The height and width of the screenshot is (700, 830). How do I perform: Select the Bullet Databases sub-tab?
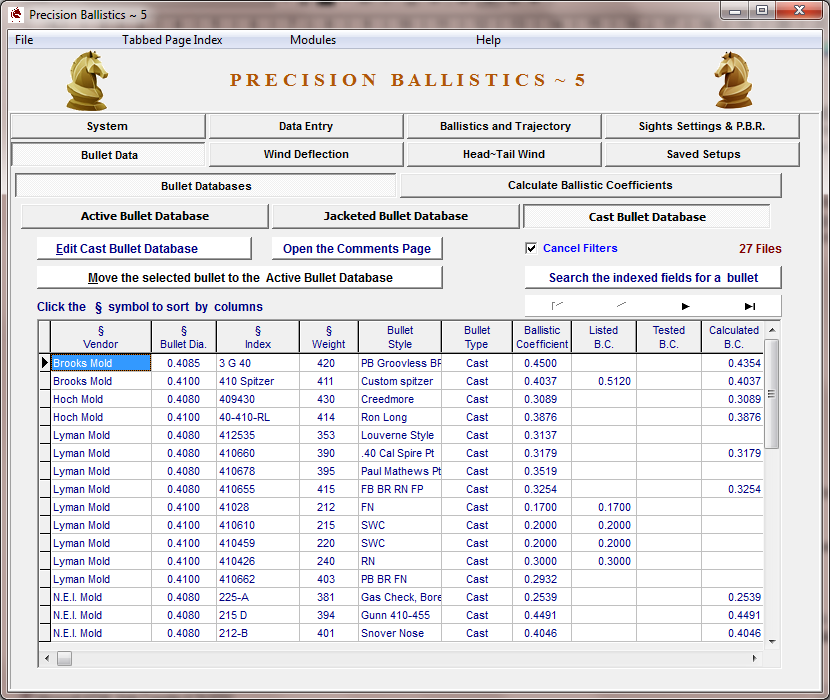tap(206, 186)
